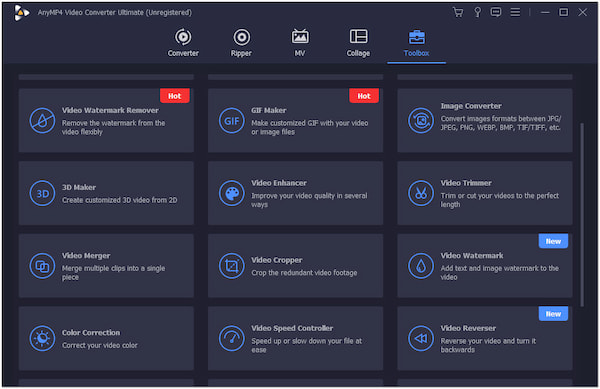Click the Video Reverser rewind icon
Viewport: 600px width, 389px height.
pyautogui.click(x=421, y=339)
